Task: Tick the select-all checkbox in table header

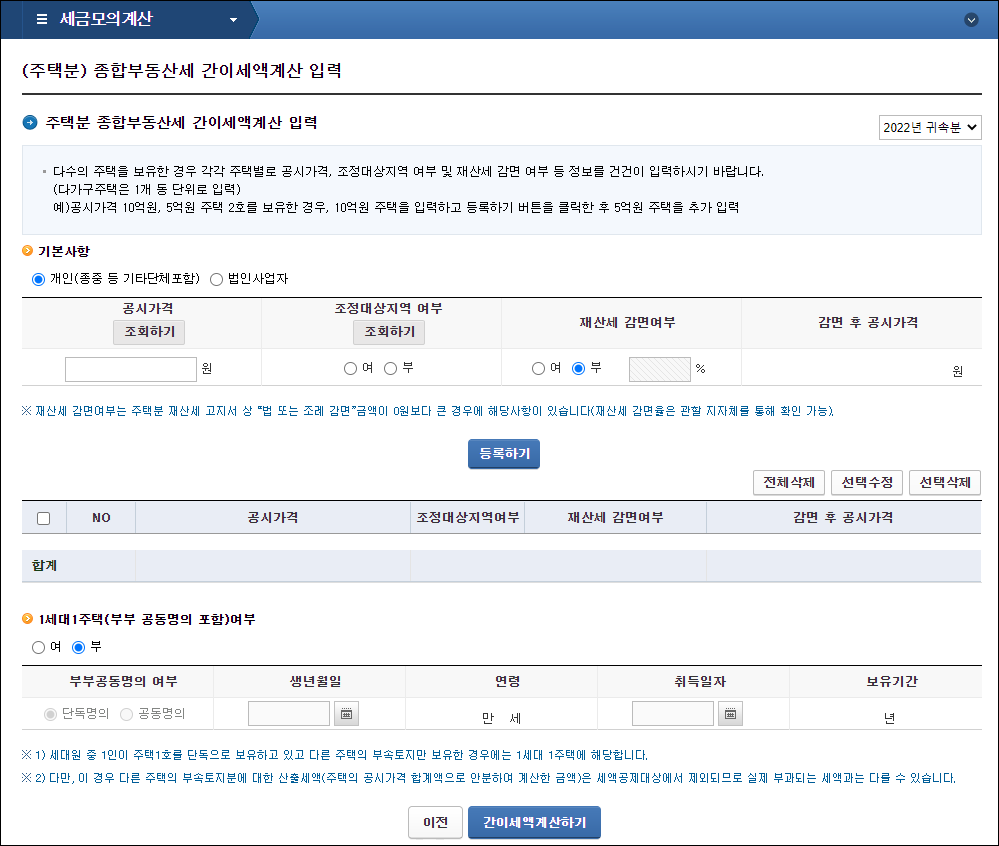Action: tap(43, 518)
